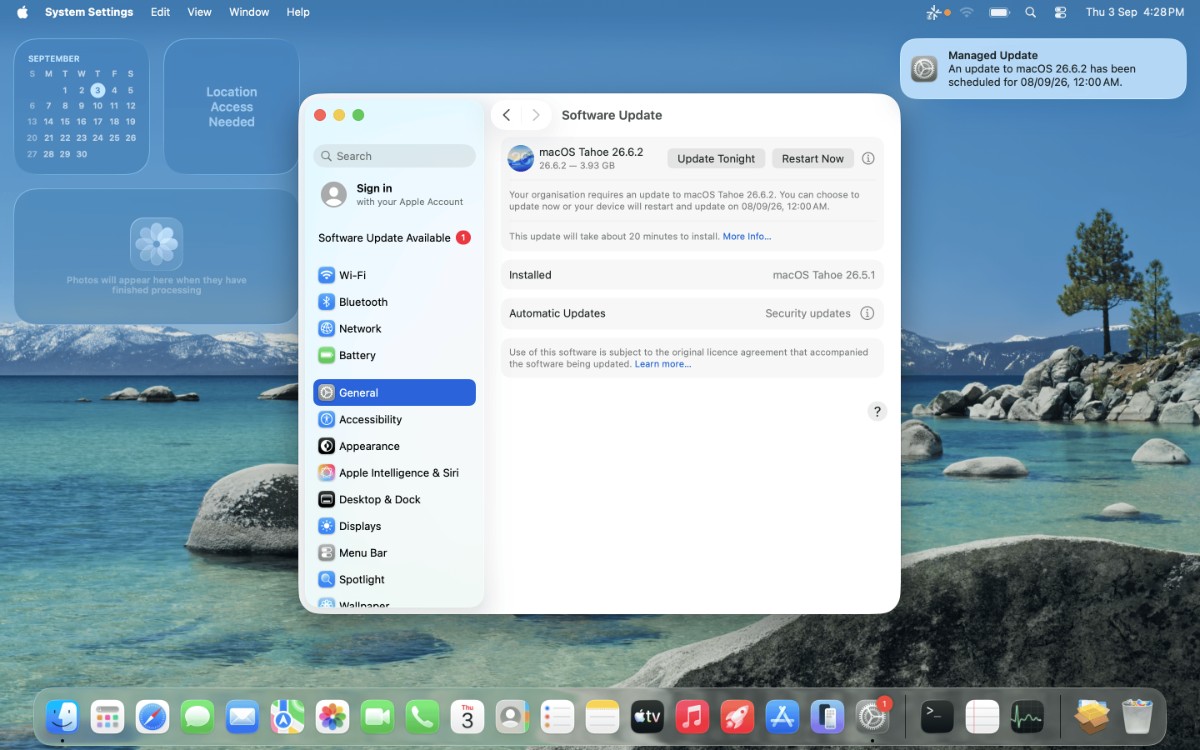This screenshot has height=750, width=1200.
Task: Open Messages from the Dock
Action: click(197, 717)
